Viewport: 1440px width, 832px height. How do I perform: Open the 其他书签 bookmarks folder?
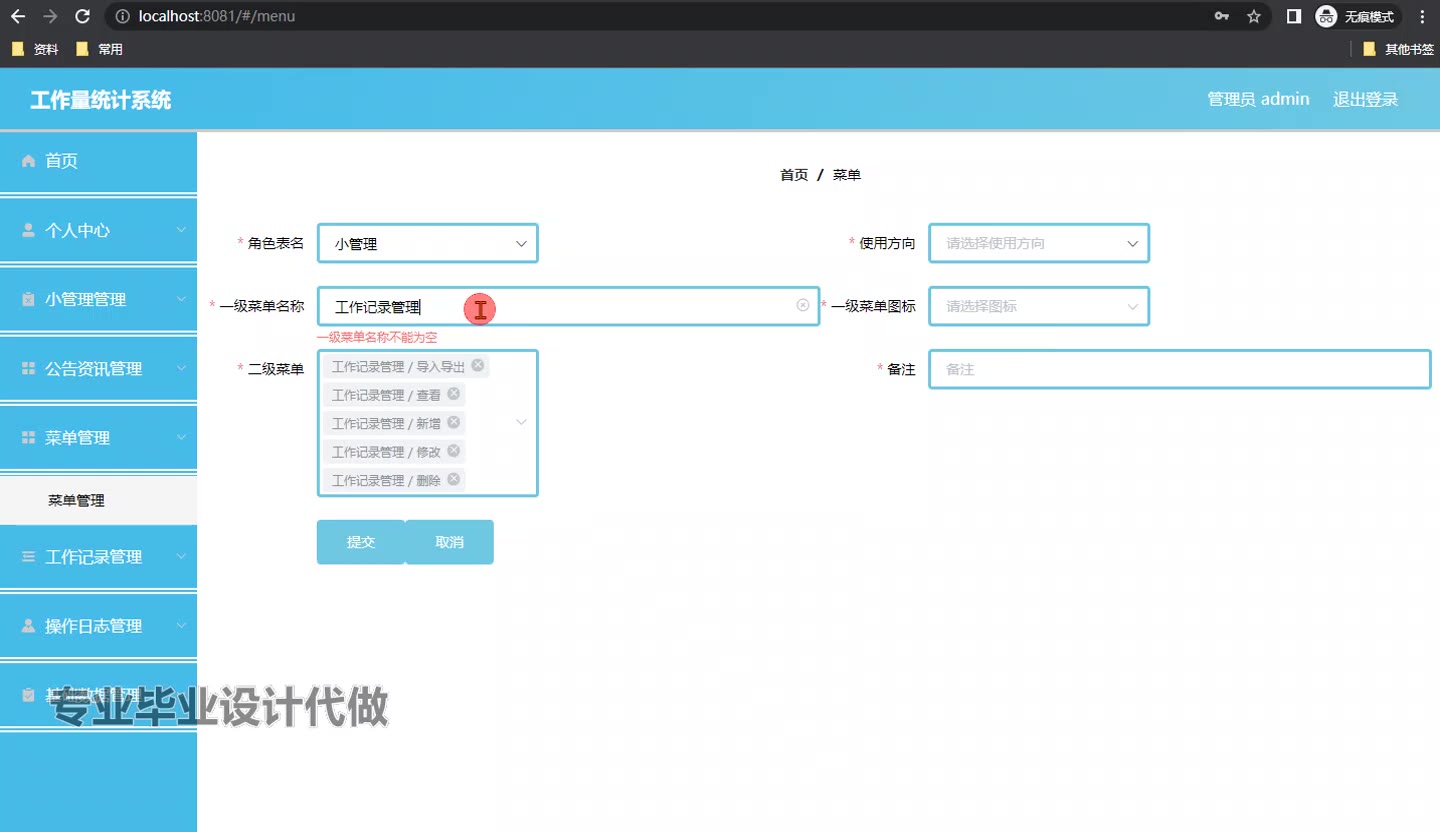coord(1398,49)
